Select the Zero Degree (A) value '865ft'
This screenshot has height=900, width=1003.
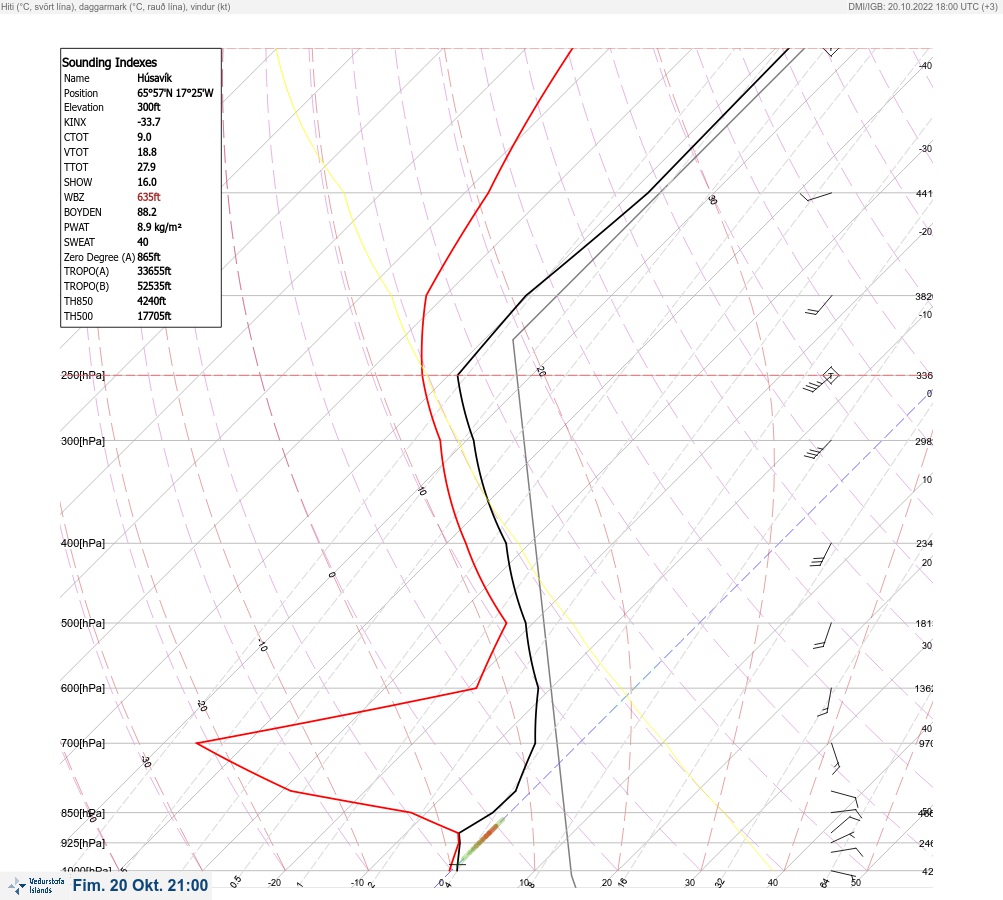(148, 257)
